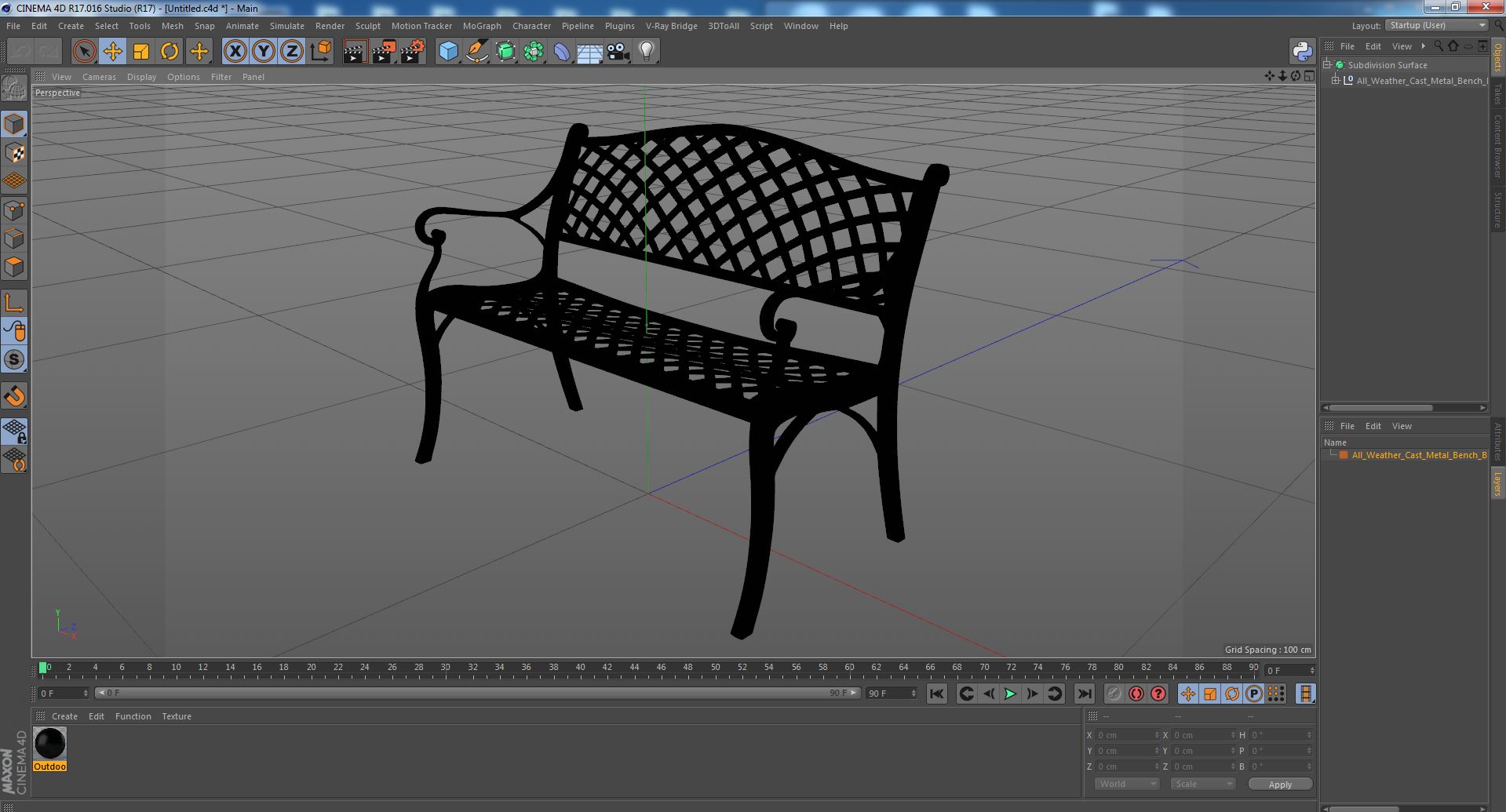Add a Cube primitive object
Viewport: 1506px width, 812px height.
coord(448,52)
